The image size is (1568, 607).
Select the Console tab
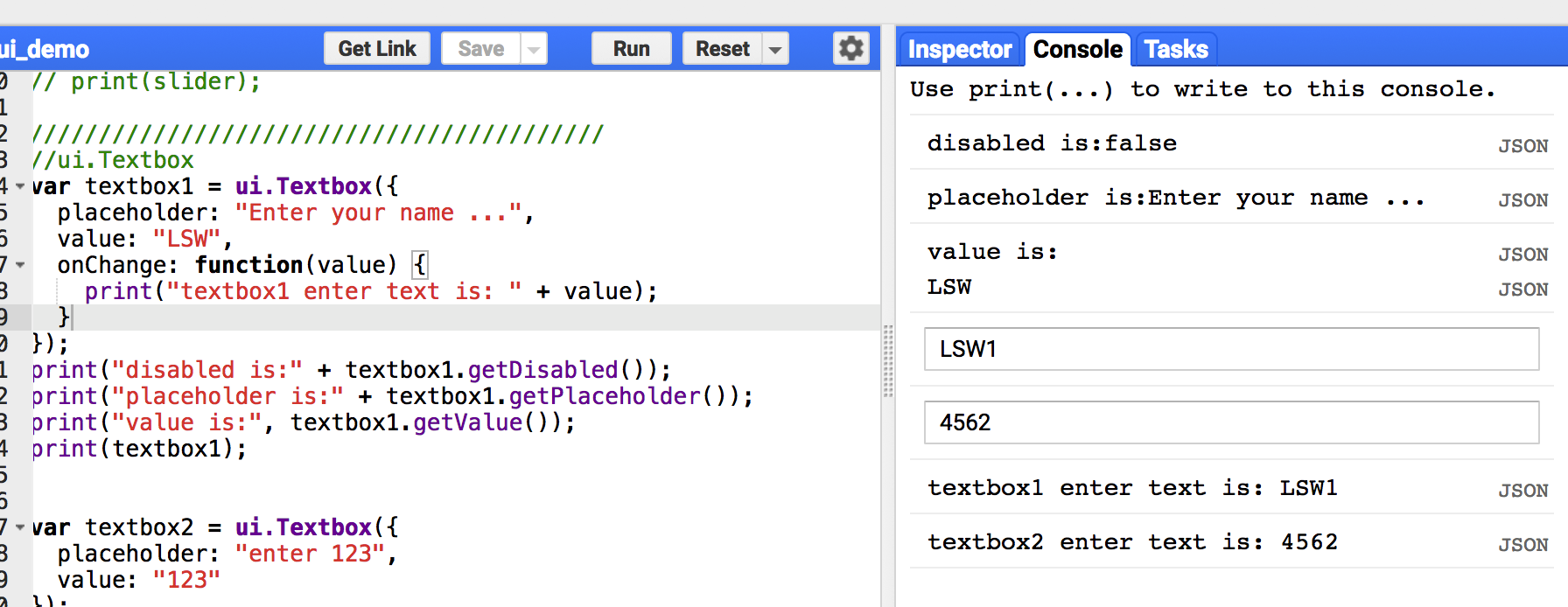point(1077,50)
